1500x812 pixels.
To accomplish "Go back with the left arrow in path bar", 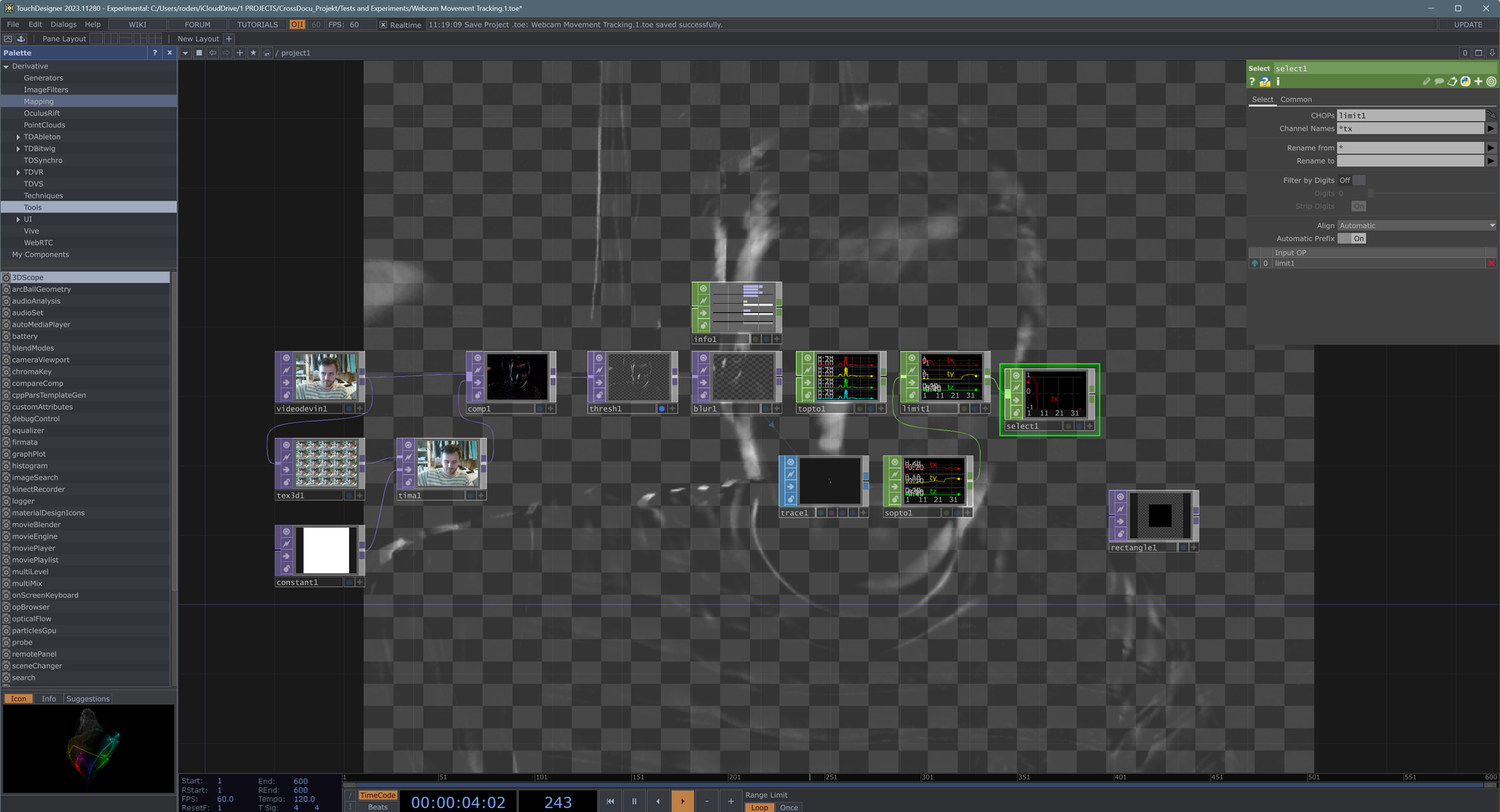I will point(212,53).
